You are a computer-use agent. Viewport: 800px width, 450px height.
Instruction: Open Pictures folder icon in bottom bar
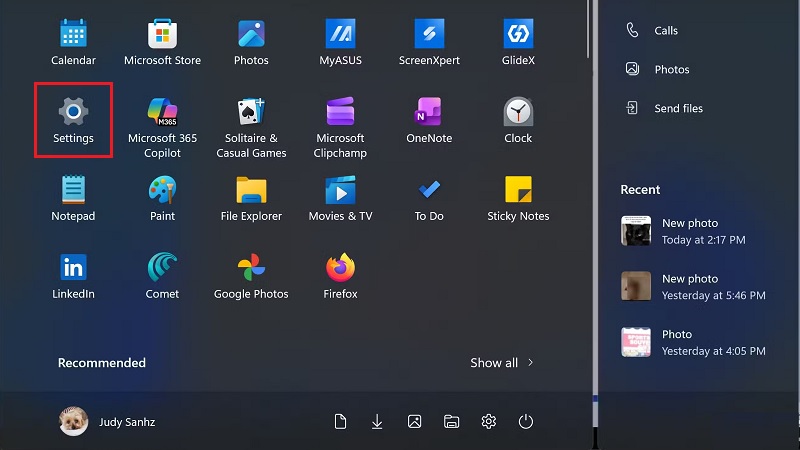(414, 421)
